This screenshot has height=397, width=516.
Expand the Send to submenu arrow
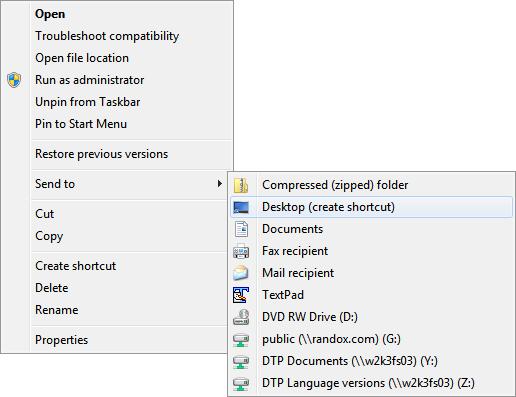[219, 184]
